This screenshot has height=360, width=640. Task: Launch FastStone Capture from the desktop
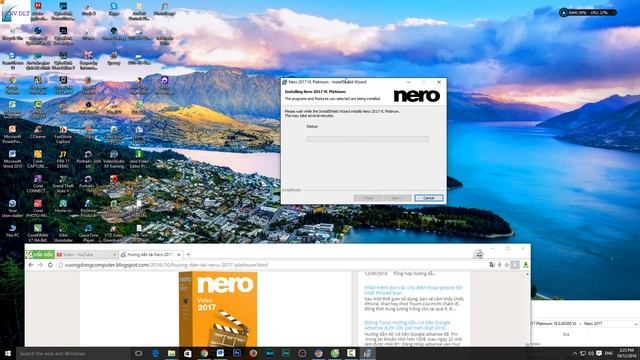(63, 135)
